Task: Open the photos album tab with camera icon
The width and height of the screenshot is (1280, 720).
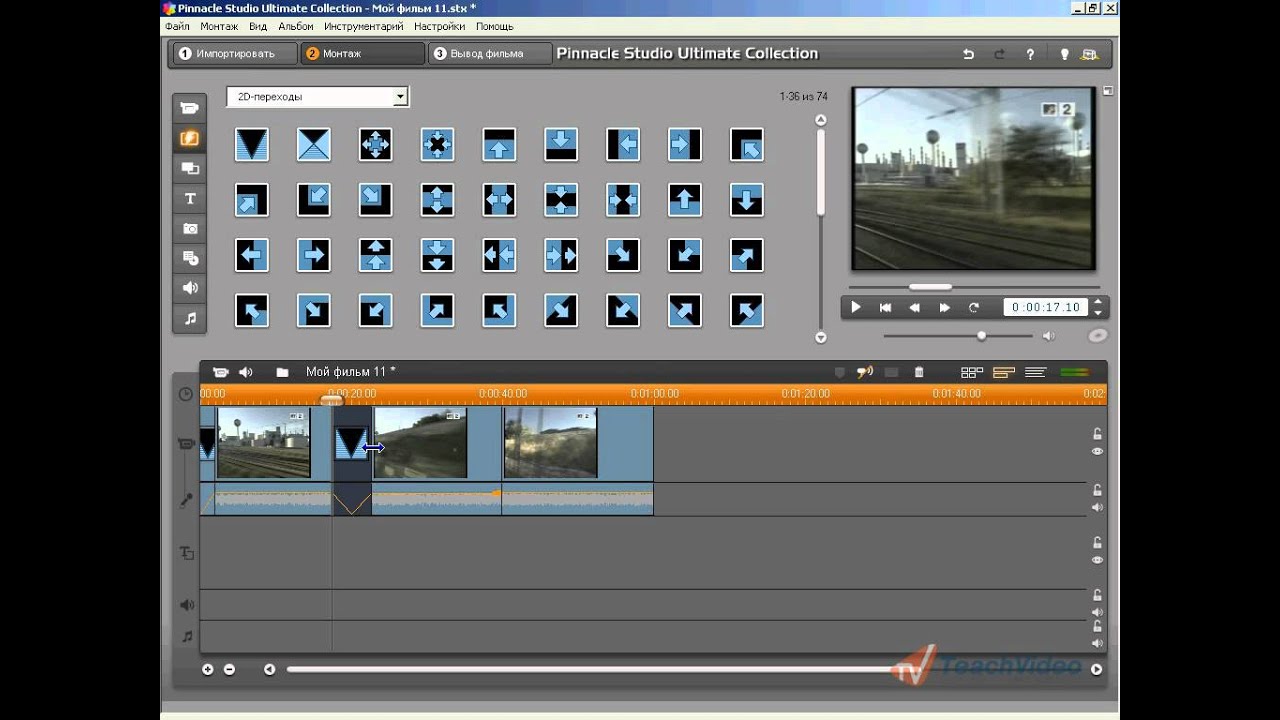Action: (x=189, y=228)
